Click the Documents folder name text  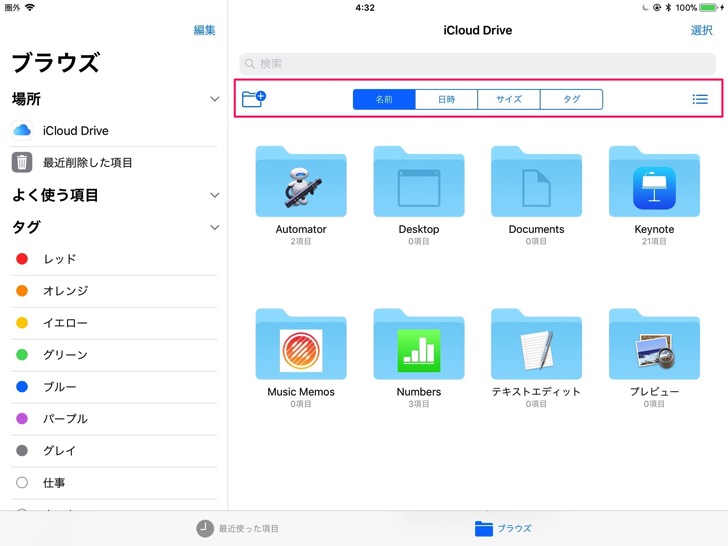click(536, 229)
